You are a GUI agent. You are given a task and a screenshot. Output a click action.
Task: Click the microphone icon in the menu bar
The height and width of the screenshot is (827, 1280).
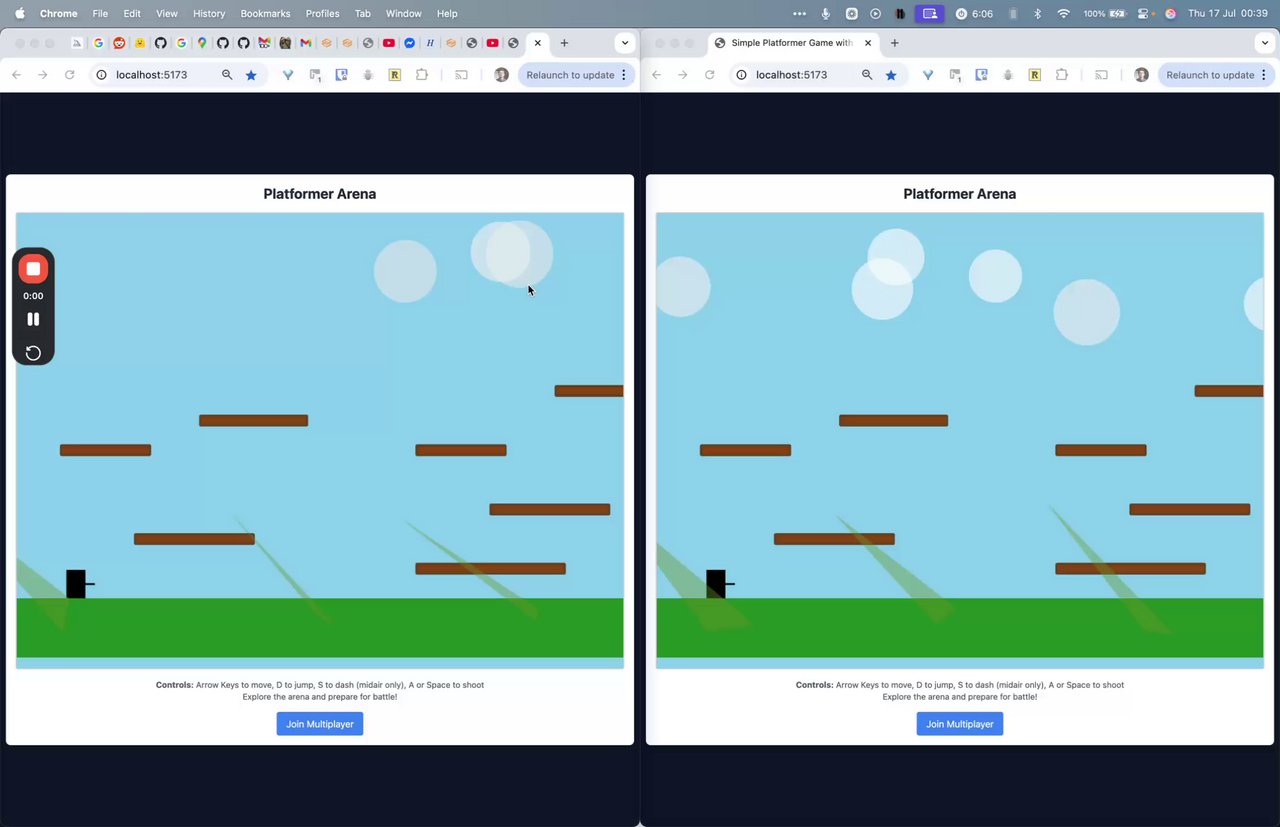tap(826, 13)
